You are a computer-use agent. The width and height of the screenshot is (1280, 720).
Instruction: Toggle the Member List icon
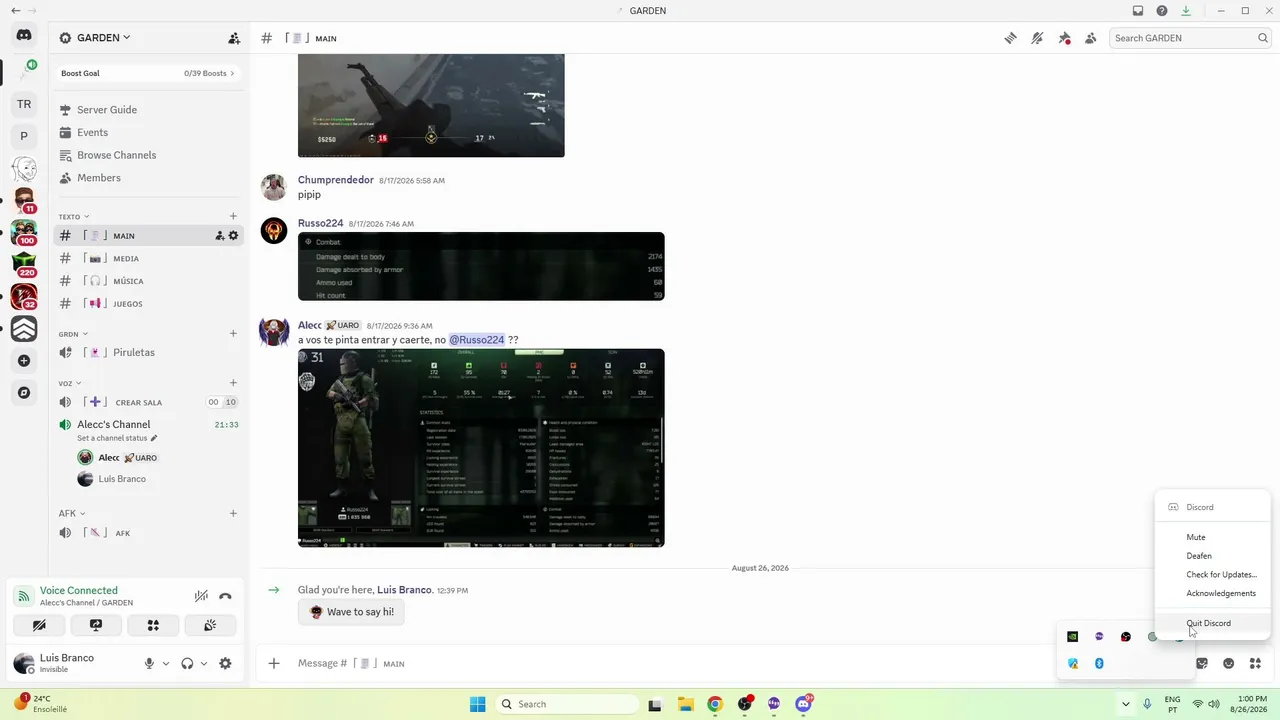point(1091,38)
